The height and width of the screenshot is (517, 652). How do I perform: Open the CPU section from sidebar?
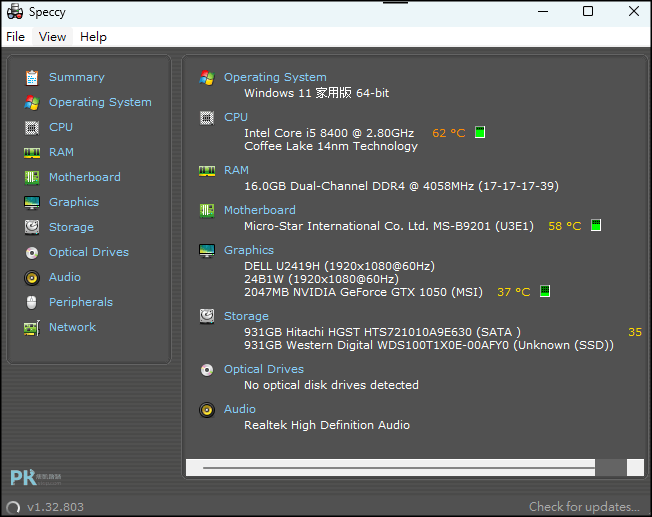point(61,127)
